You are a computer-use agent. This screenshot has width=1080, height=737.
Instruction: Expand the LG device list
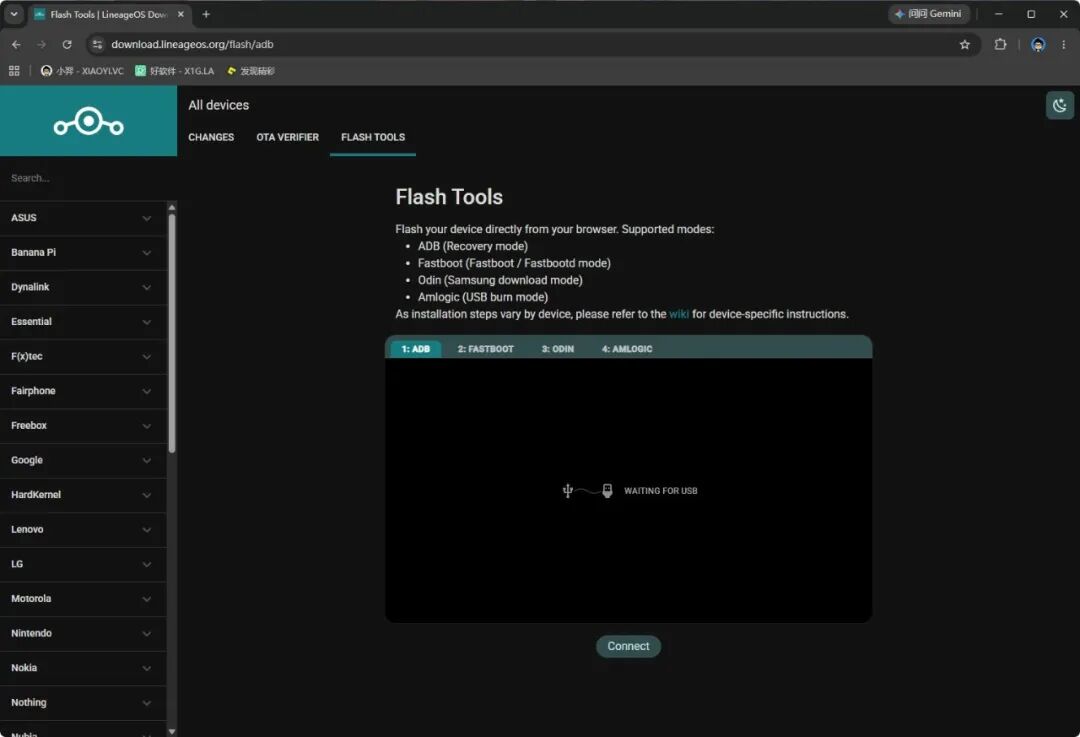(83, 564)
